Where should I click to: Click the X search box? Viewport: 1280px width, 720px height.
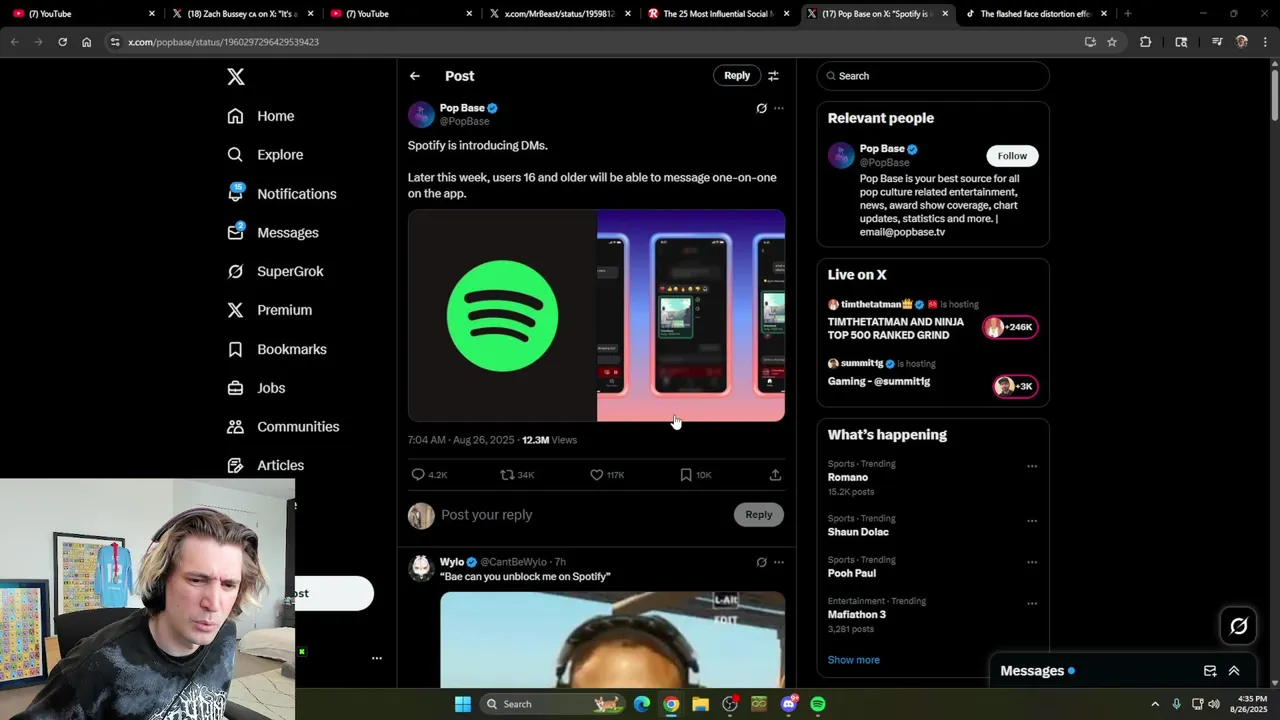pyautogui.click(x=933, y=76)
